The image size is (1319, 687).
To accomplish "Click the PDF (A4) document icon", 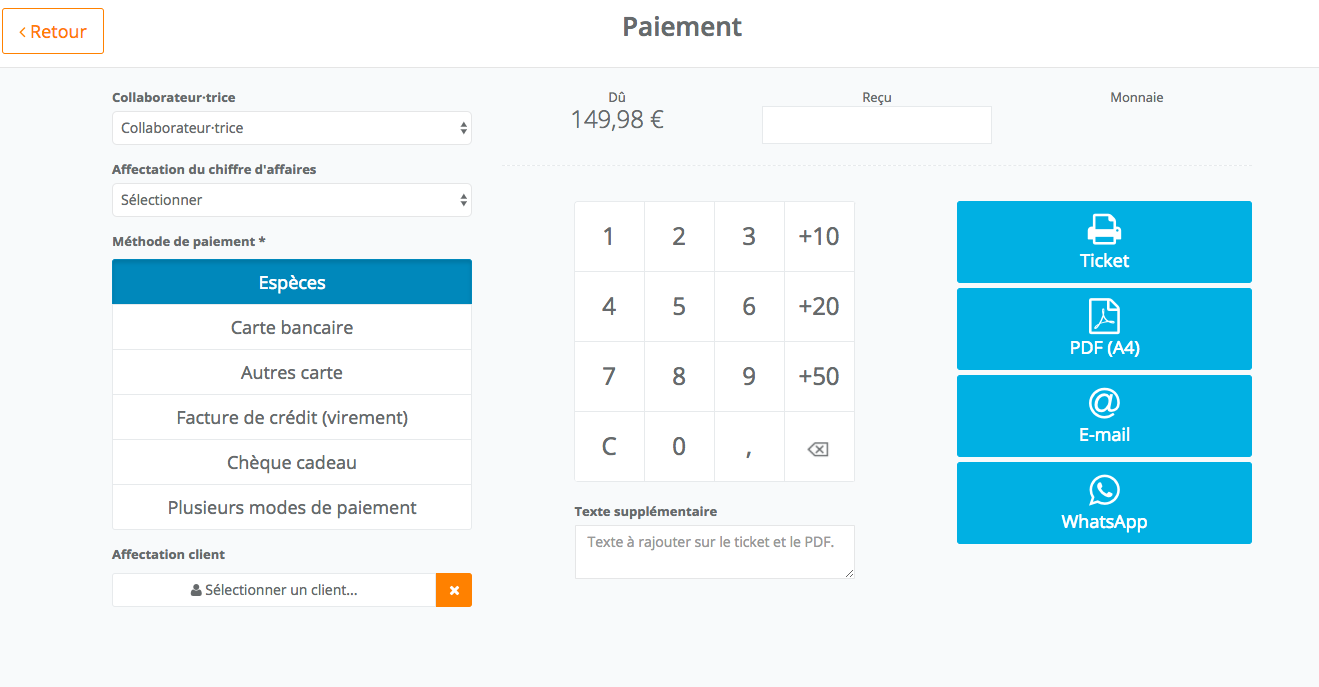I will [x=1104, y=317].
